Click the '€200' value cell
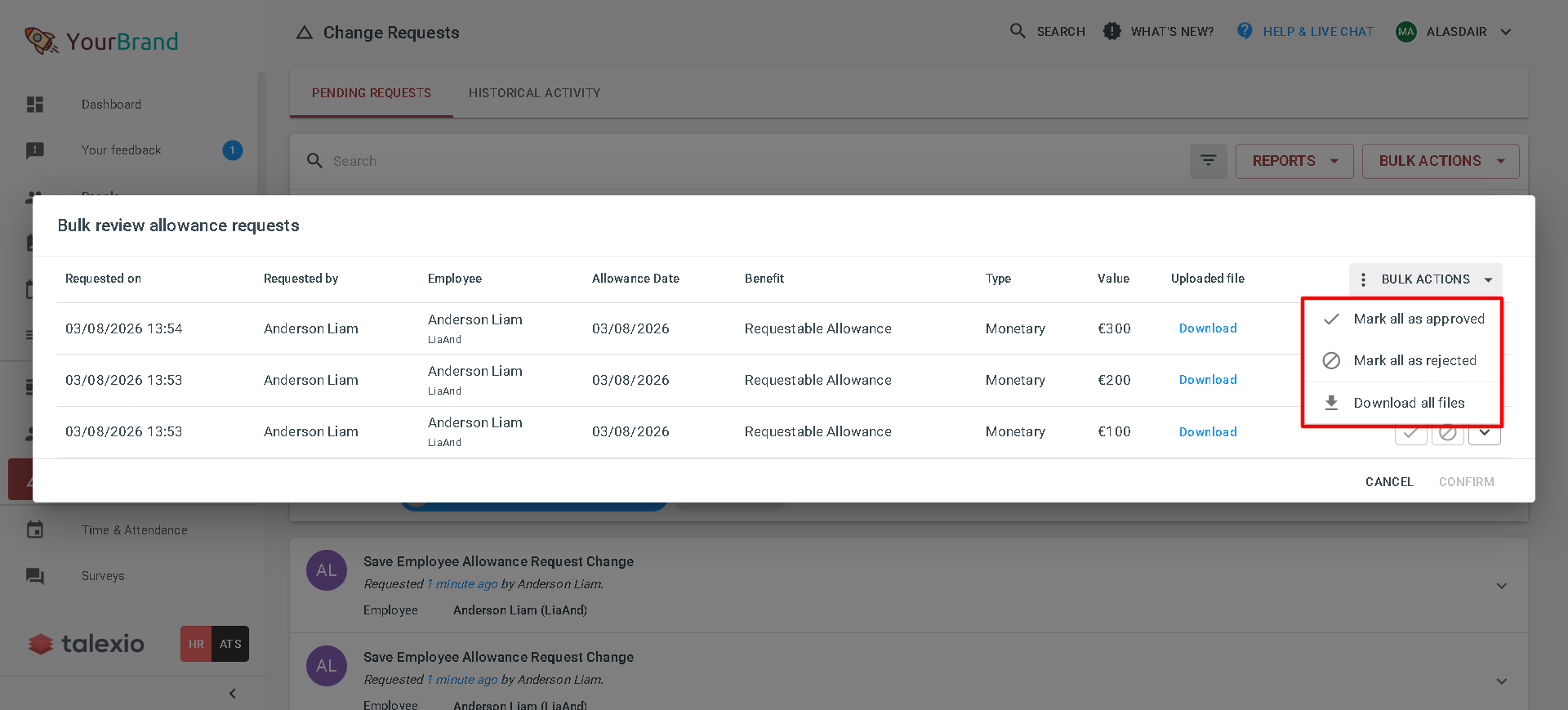Screen dimensions: 1568x710 point(1114,380)
